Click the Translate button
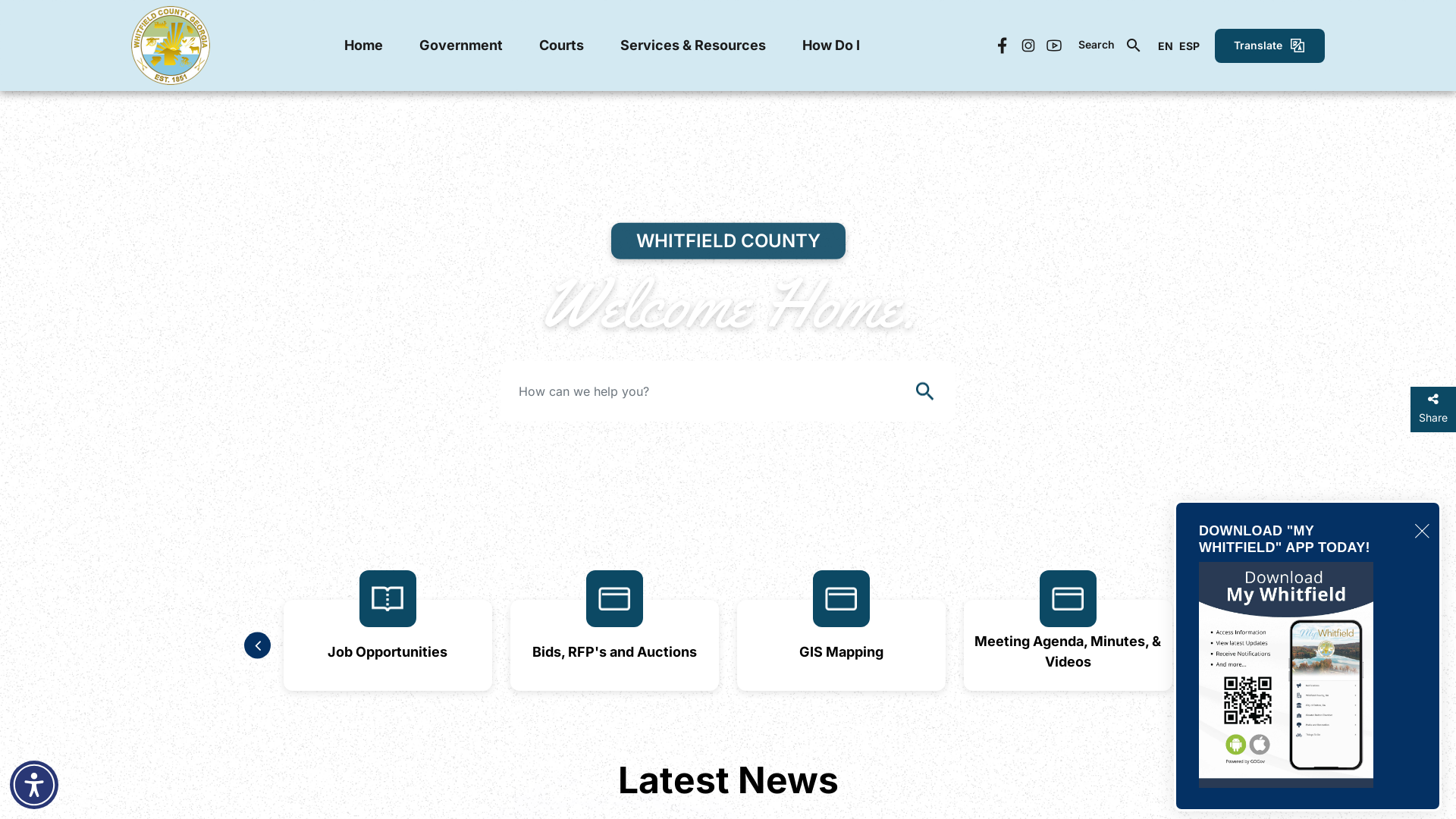1456x819 pixels. (x=1269, y=45)
